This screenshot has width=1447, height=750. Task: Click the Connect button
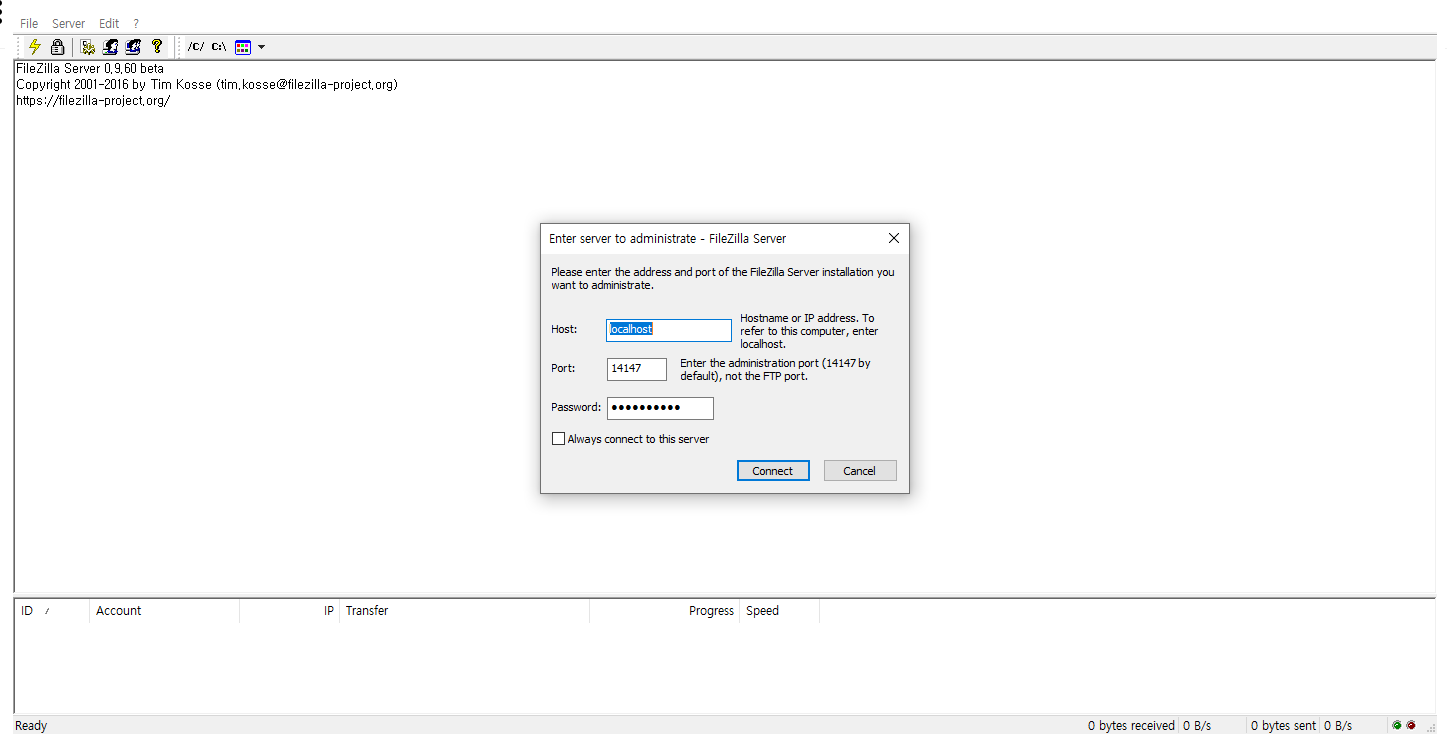pos(773,471)
